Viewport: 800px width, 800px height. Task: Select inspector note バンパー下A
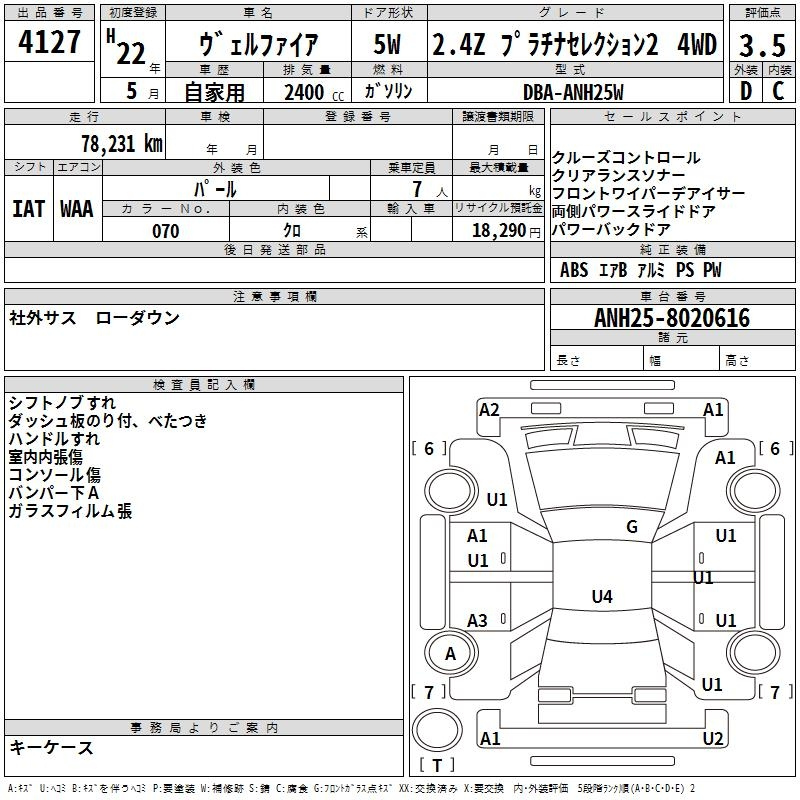tap(54, 492)
